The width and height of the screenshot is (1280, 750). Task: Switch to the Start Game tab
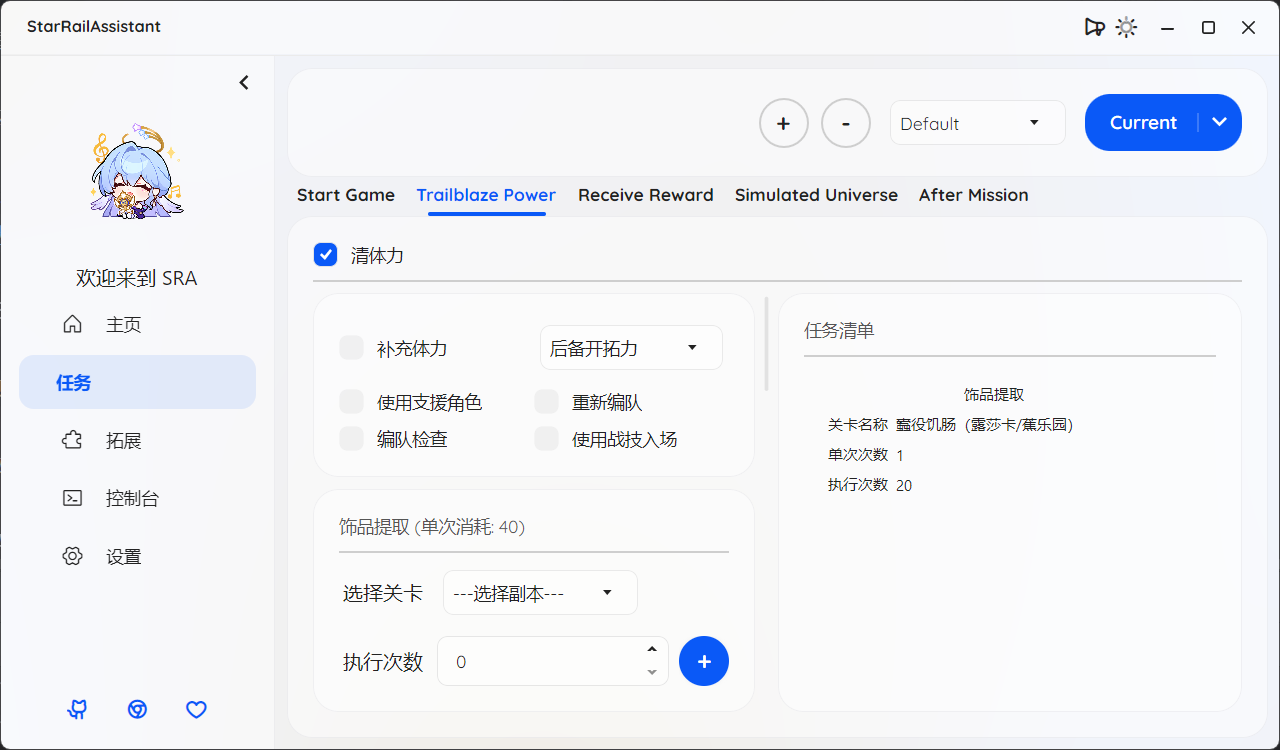tap(346, 195)
